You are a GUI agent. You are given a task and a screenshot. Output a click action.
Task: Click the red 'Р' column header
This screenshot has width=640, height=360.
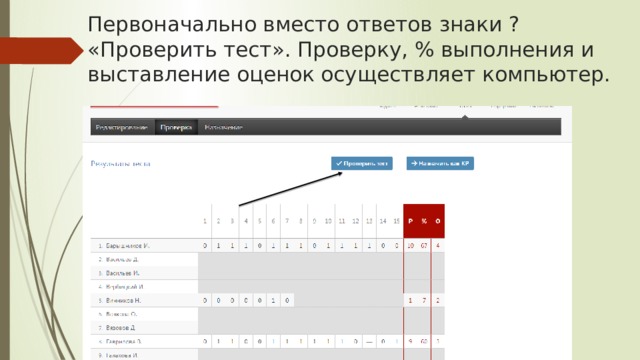click(x=410, y=221)
